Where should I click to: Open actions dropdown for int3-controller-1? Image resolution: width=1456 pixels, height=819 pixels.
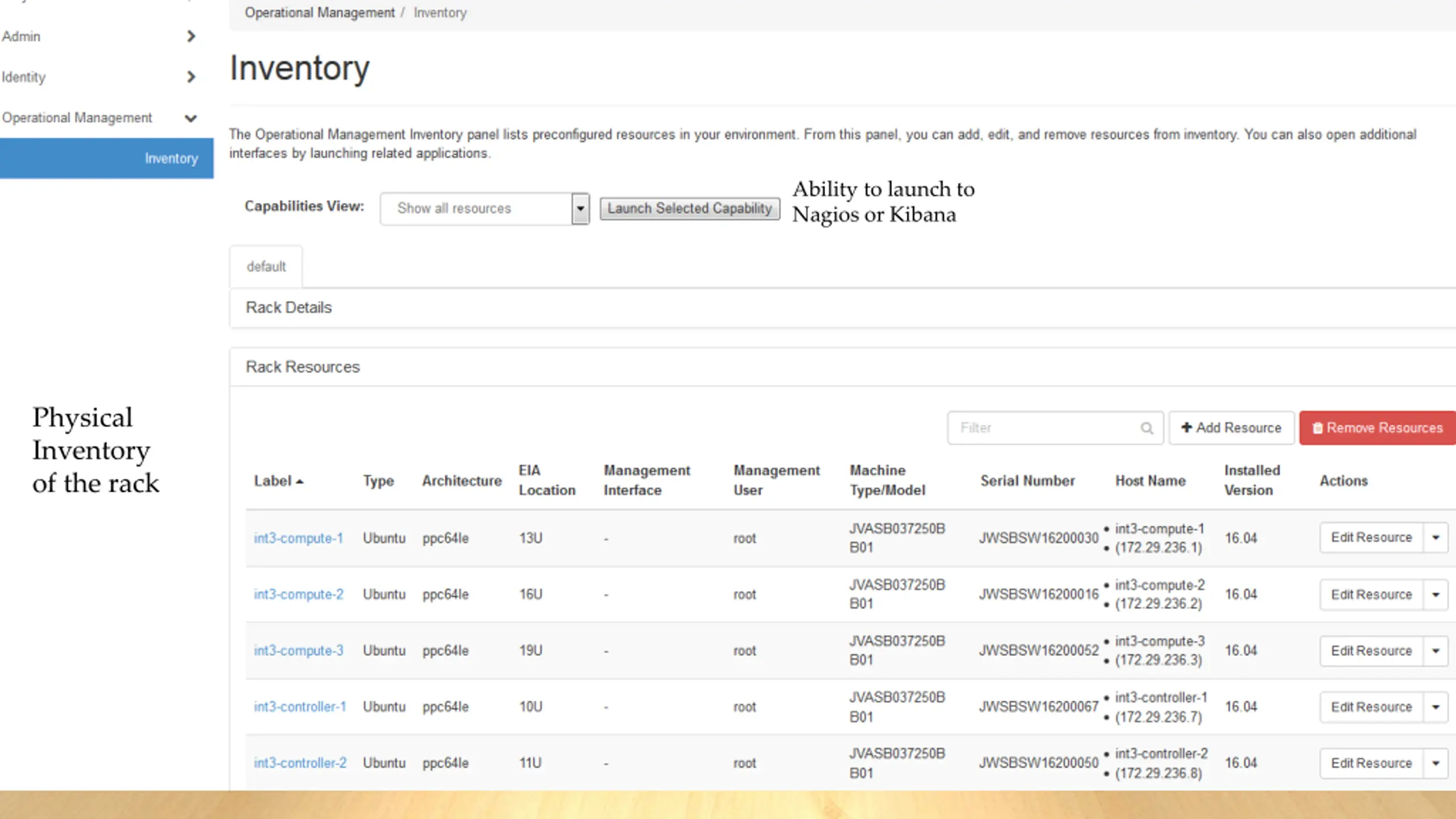[x=1436, y=707]
